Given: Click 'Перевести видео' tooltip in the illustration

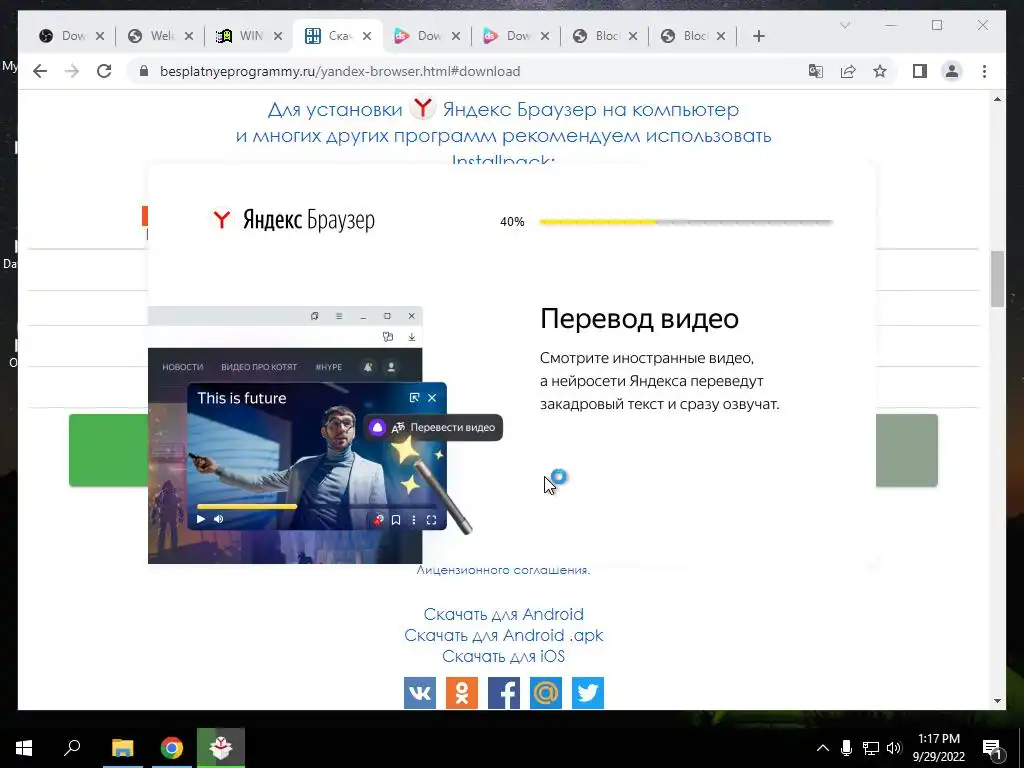Looking at the screenshot, I should (x=433, y=428).
